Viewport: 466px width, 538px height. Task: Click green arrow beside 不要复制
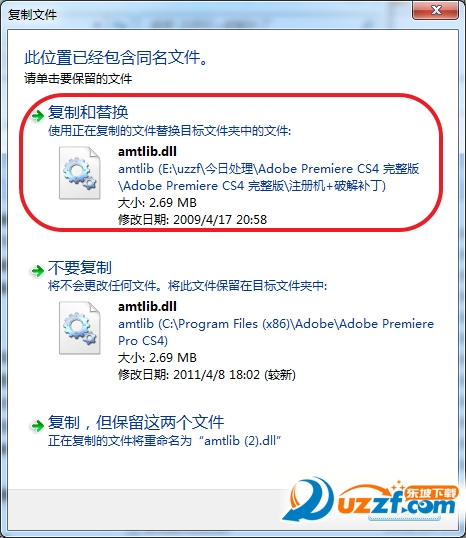tap(37, 271)
